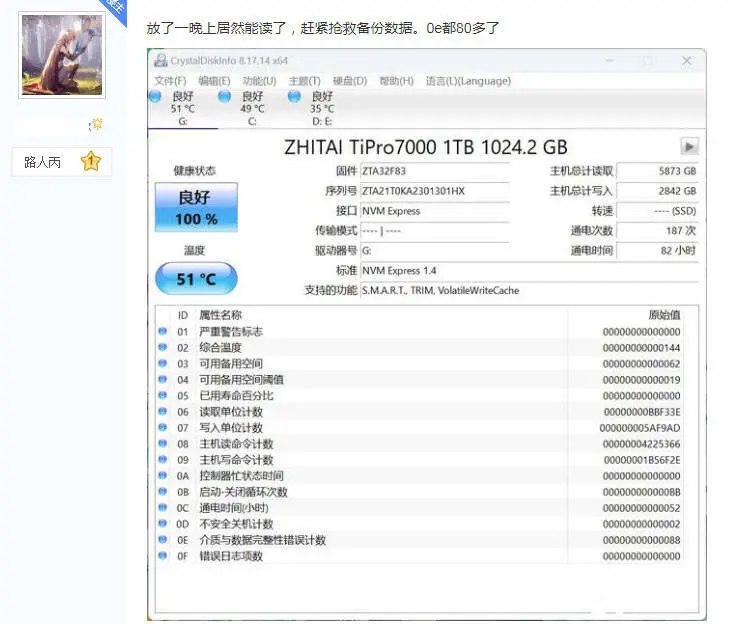
Task: Select row 0E 介质与数据完整性错误计数
Action: tap(419, 540)
